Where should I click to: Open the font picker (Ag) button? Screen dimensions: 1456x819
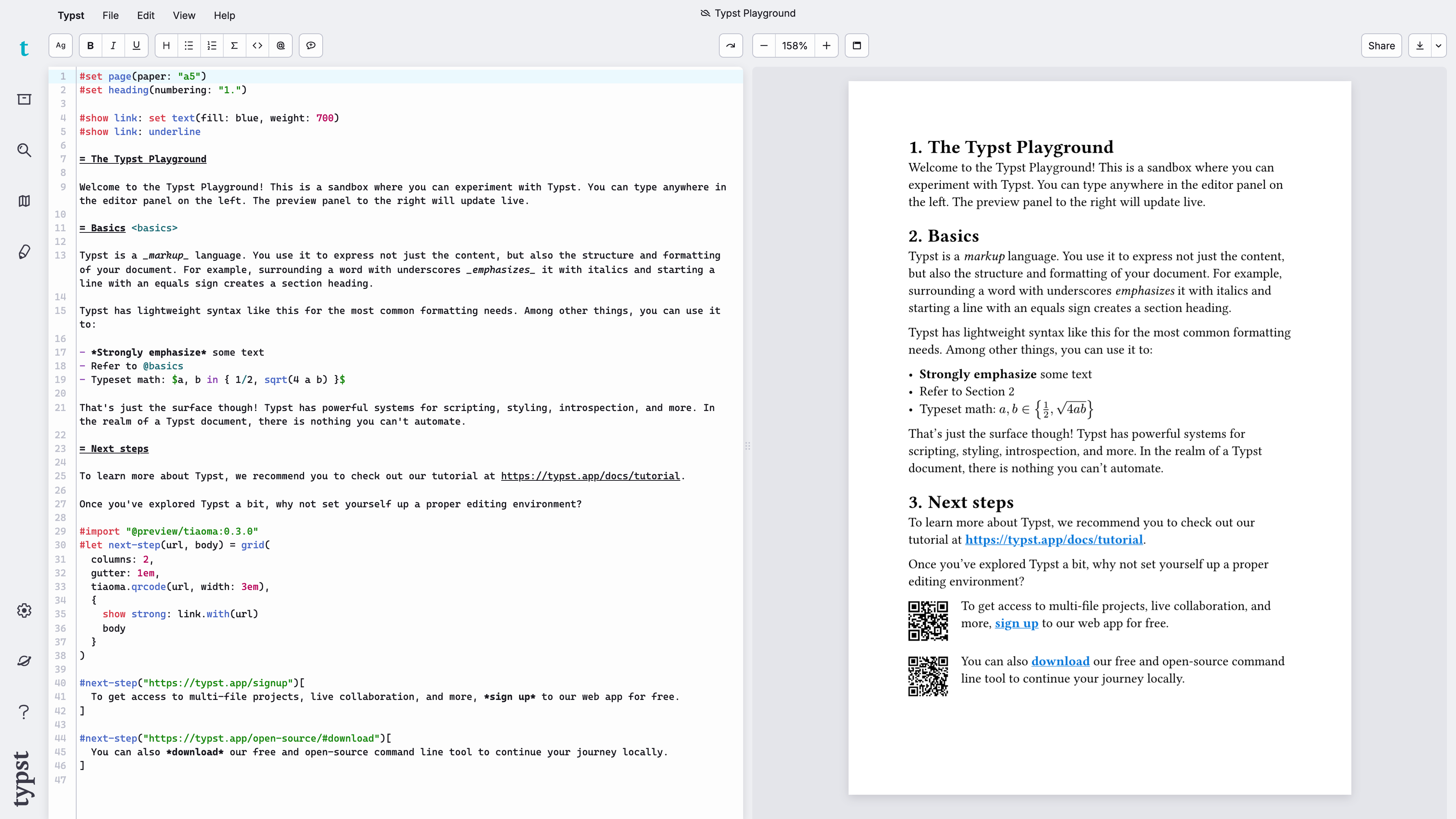click(61, 46)
